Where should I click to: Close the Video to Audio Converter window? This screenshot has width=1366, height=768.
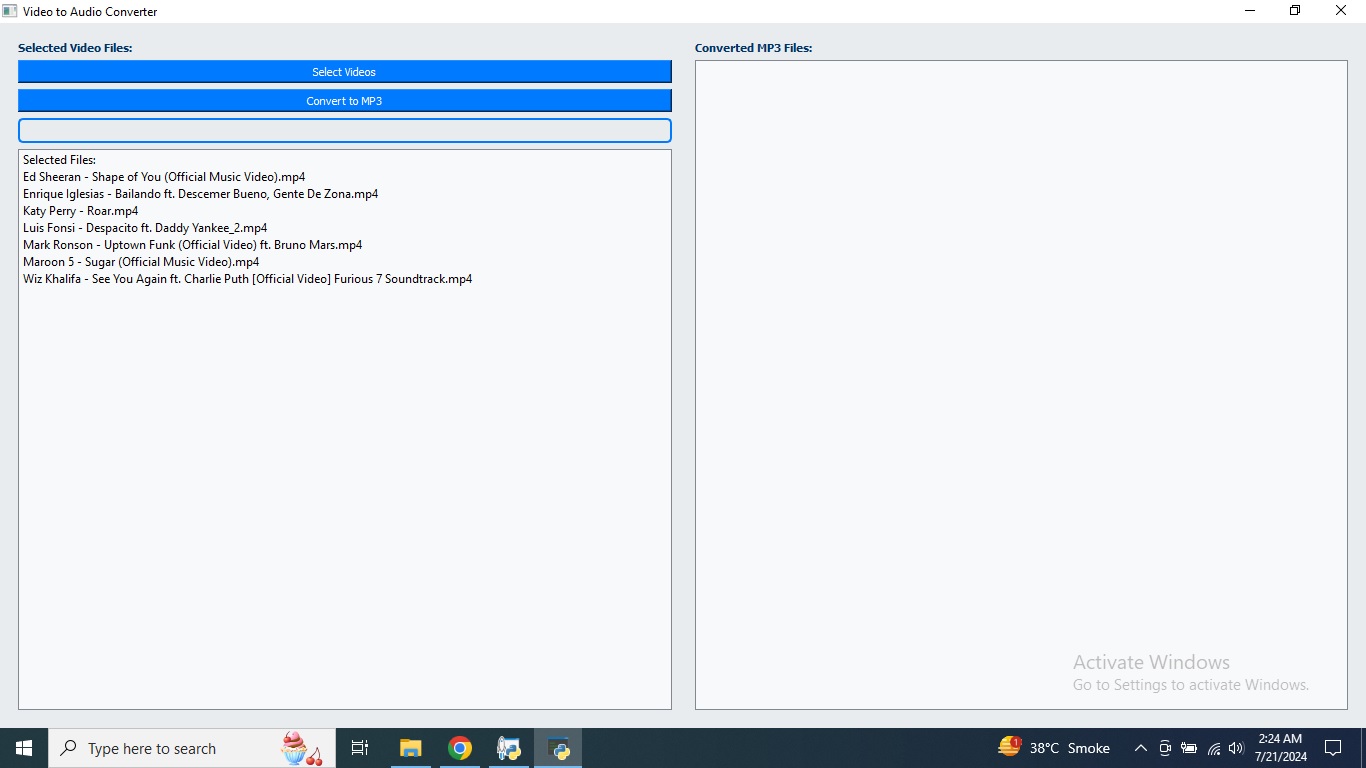1341,11
